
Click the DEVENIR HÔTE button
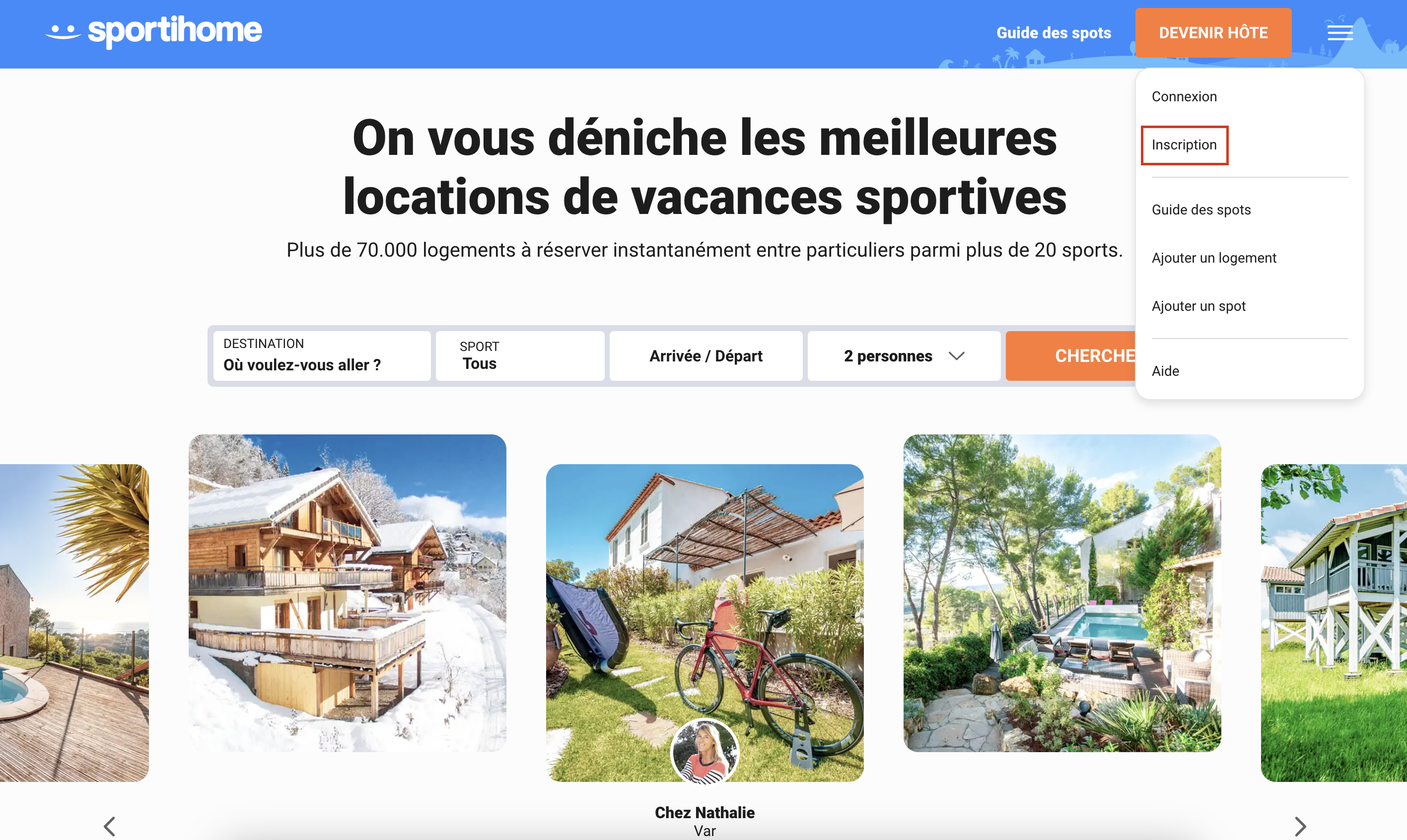[1213, 33]
